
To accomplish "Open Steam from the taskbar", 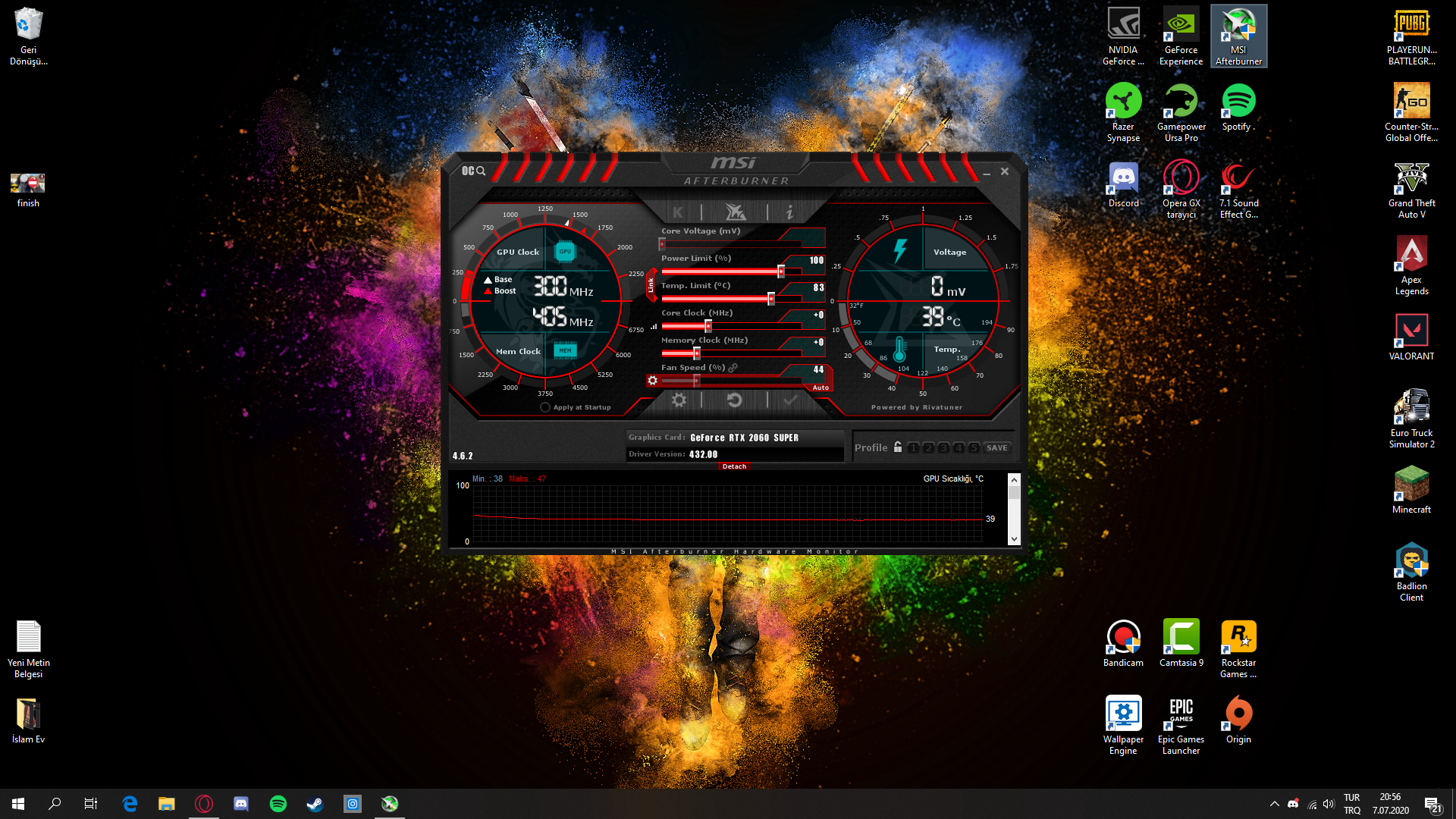I will tap(315, 803).
